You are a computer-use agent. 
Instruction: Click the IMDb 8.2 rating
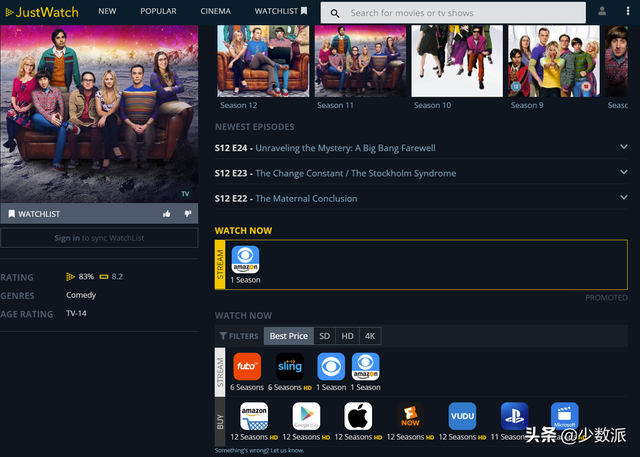[x=111, y=277]
